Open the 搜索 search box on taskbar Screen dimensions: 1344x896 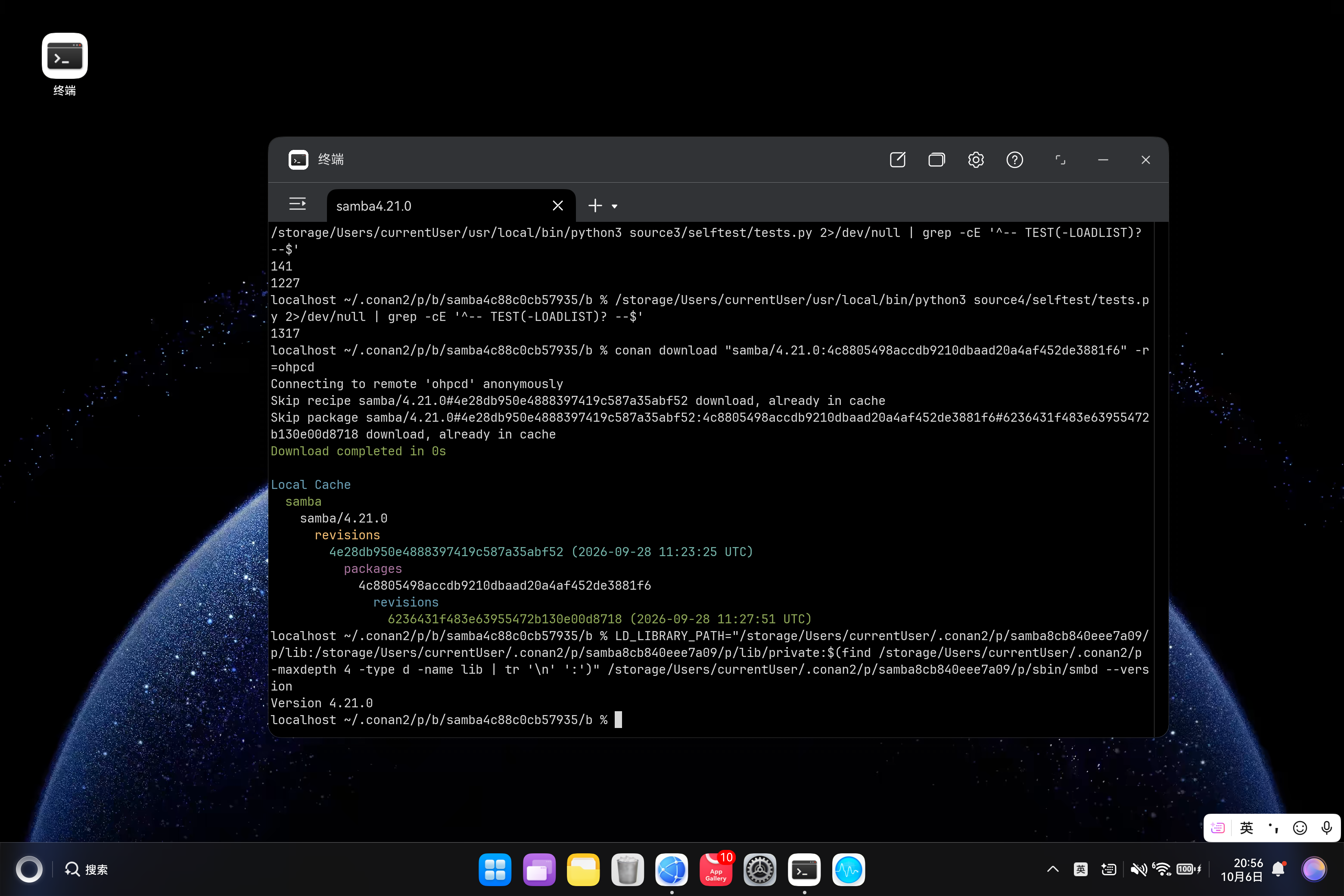[86, 870]
